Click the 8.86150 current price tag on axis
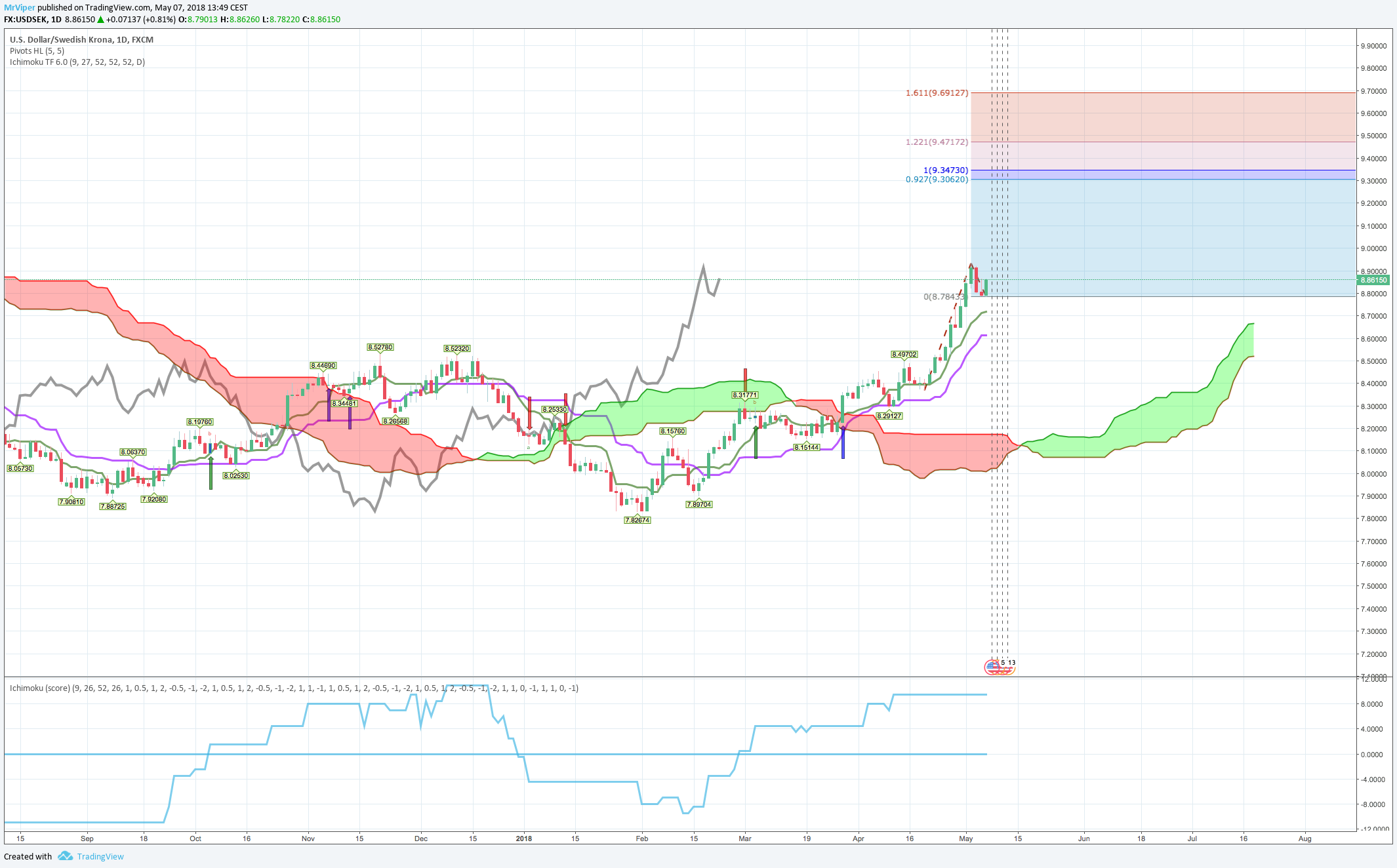 tap(1373, 280)
